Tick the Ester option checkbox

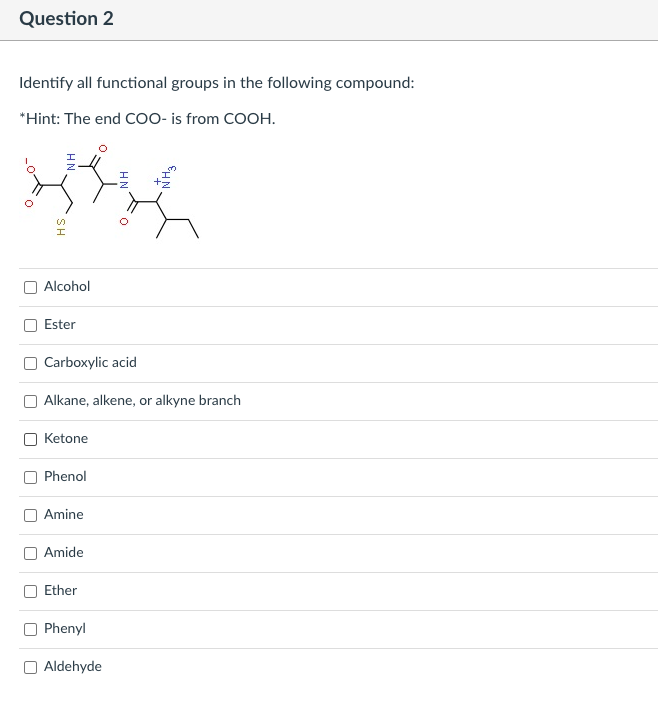point(31,325)
